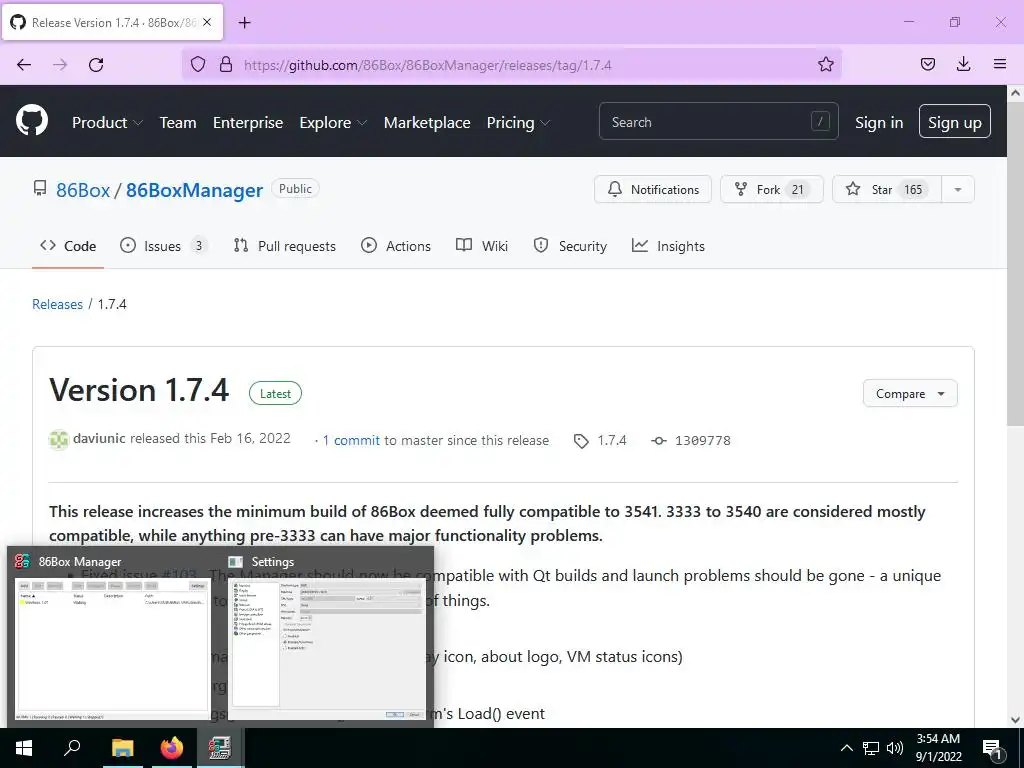Click the Windows Start button

pyautogui.click(x=24, y=748)
